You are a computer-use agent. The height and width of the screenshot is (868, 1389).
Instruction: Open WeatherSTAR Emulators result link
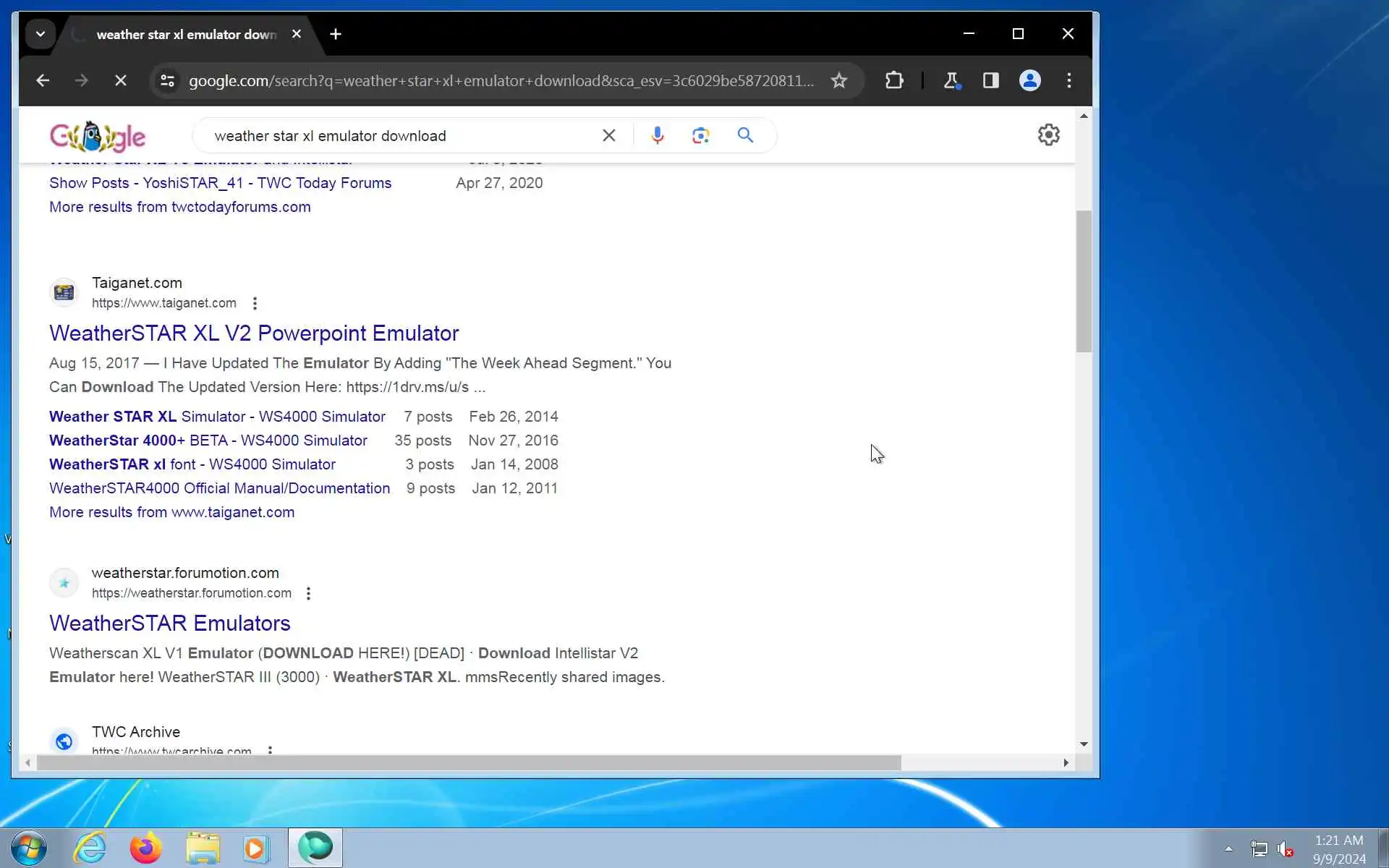pos(169,623)
